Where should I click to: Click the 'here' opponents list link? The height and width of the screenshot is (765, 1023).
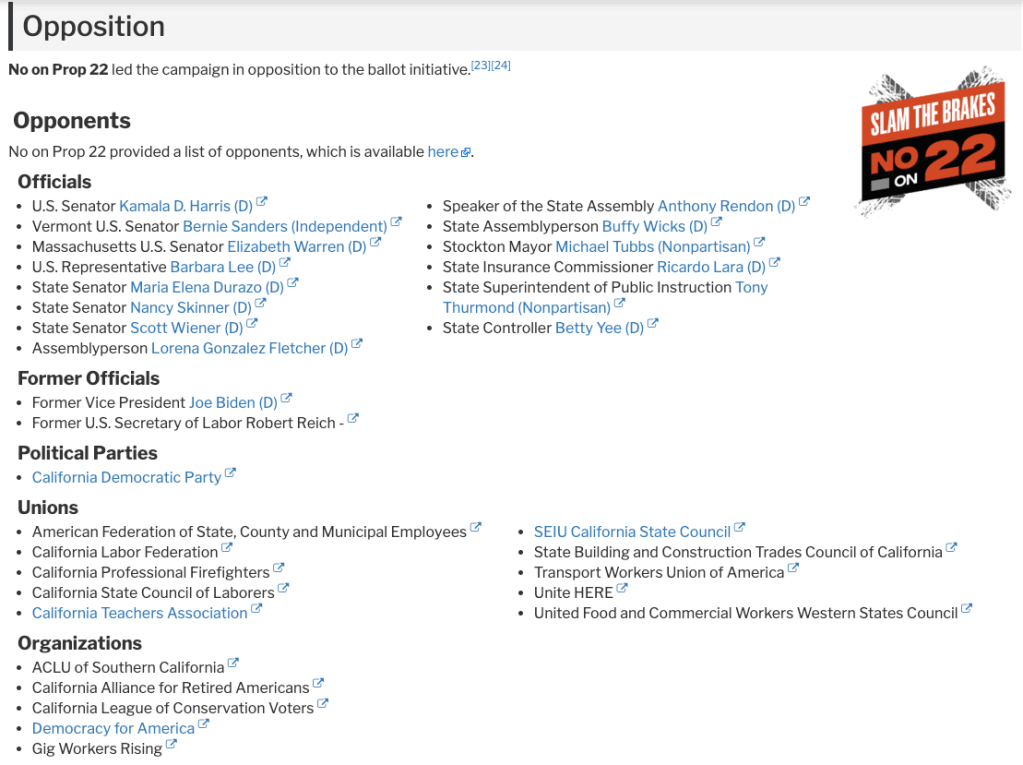point(443,152)
